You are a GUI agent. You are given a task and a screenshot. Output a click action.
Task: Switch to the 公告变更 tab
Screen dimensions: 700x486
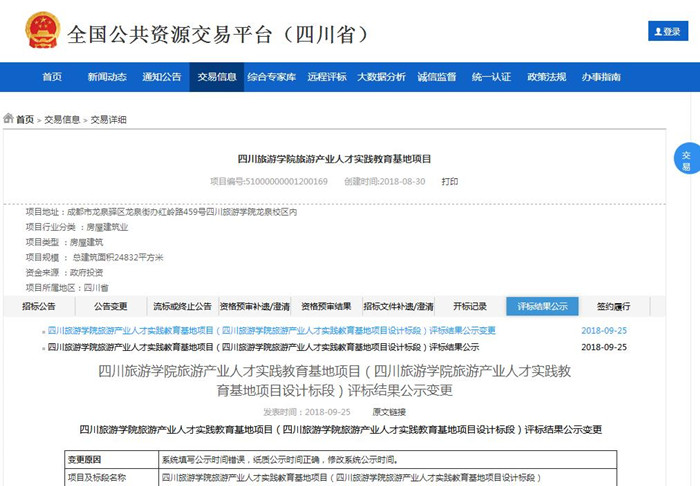(111, 306)
